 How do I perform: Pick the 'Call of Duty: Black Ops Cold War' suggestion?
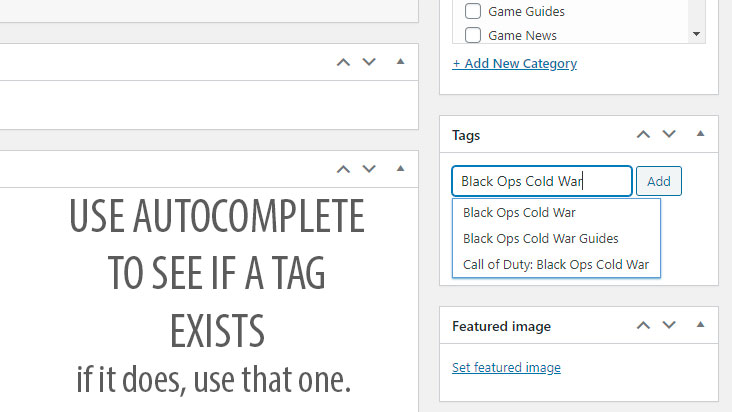tap(556, 265)
